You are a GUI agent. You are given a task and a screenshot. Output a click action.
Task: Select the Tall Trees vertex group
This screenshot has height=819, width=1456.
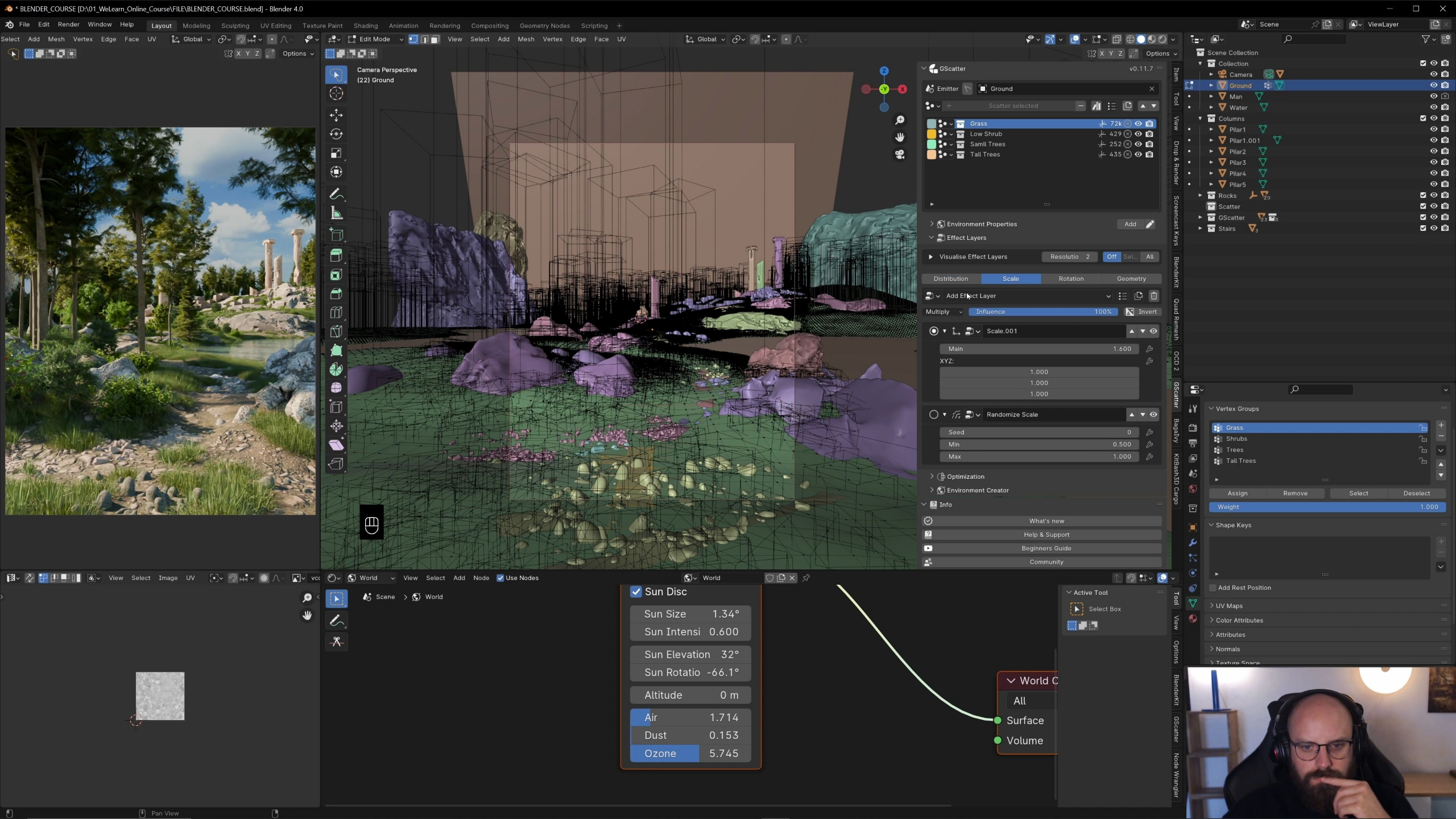(x=1240, y=461)
